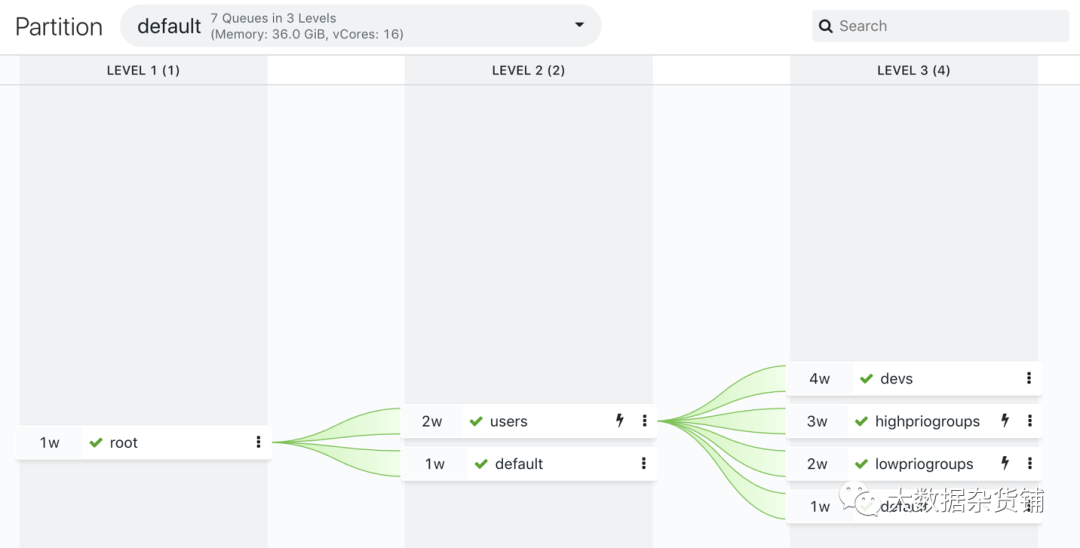
Task: Click the green checkmark on root queue
Action: pyautogui.click(x=96, y=442)
